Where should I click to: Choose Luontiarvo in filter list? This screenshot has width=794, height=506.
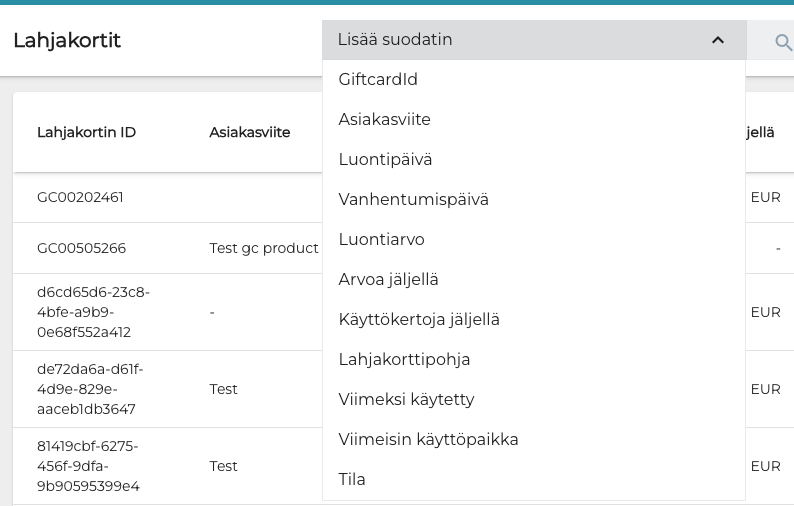381,240
